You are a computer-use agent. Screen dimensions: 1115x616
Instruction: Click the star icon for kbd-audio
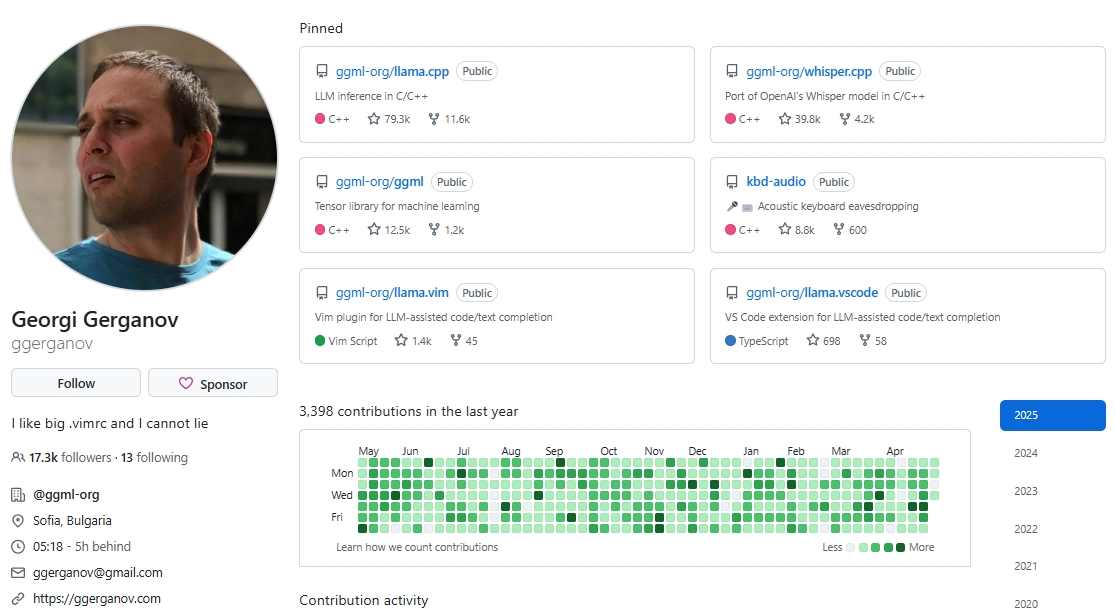click(784, 229)
